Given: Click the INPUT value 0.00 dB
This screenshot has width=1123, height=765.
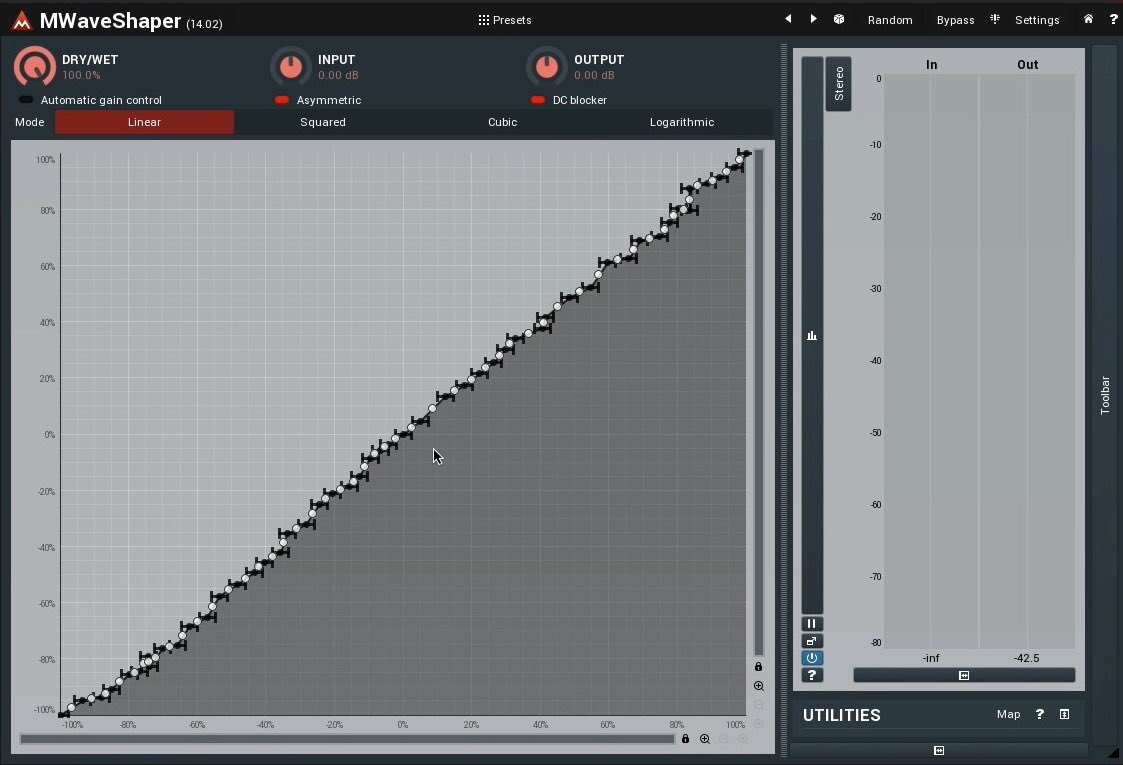Looking at the screenshot, I should (x=338, y=75).
